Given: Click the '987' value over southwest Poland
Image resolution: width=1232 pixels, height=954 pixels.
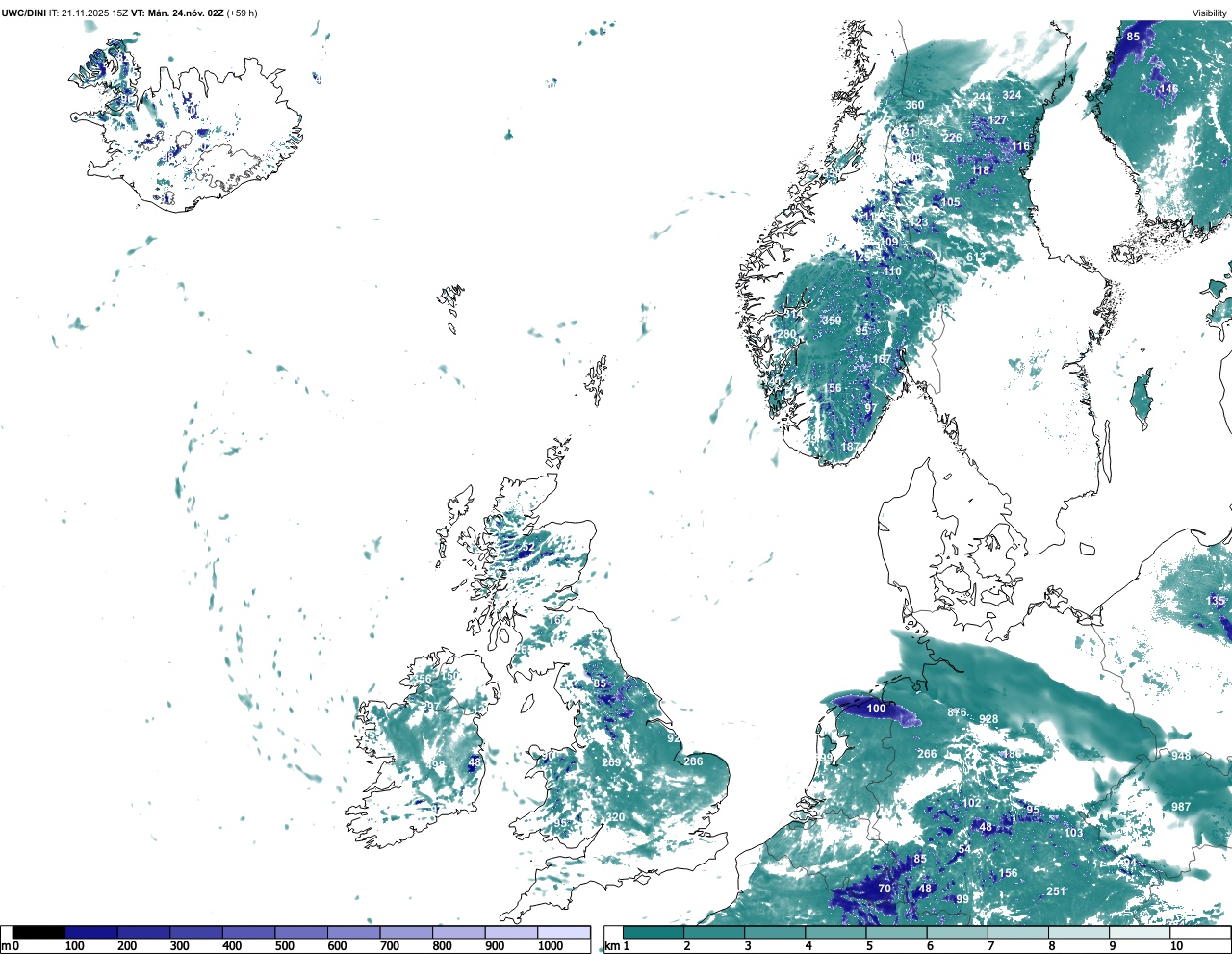Looking at the screenshot, I should [x=1181, y=807].
